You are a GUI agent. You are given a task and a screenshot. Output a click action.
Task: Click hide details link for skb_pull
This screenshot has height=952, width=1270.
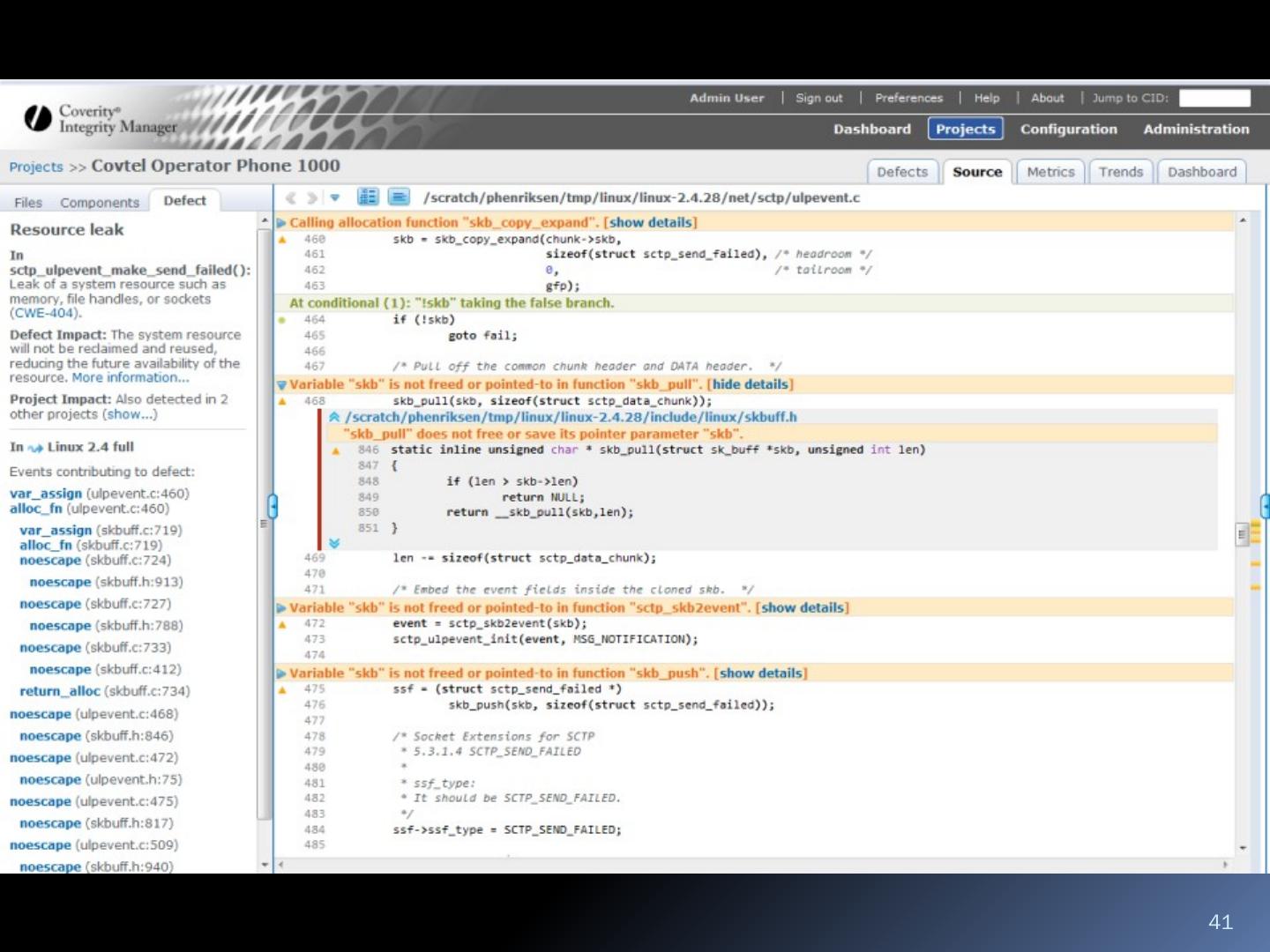[750, 384]
